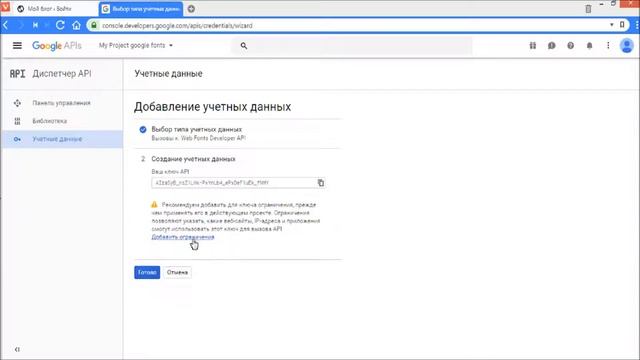Open the address bar history dropdown arrow
This screenshot has width=640, height=360.
pos(611,25)
